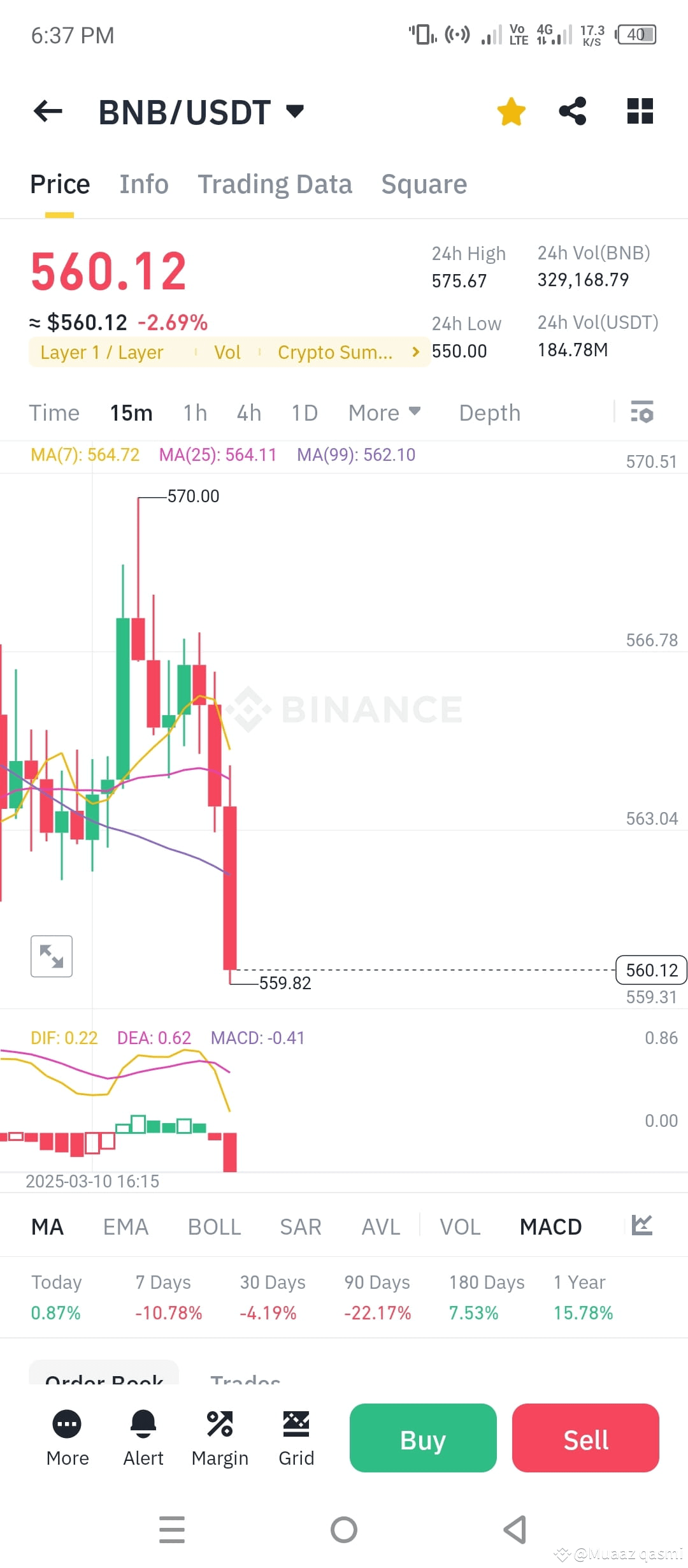Open chart settings icon
Screen dimensions: 688x1568
point(642,412)
